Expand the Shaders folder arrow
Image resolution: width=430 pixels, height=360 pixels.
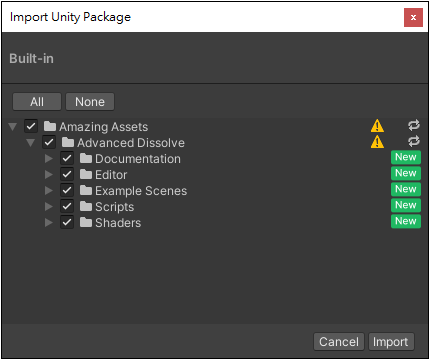coord(49,222)
